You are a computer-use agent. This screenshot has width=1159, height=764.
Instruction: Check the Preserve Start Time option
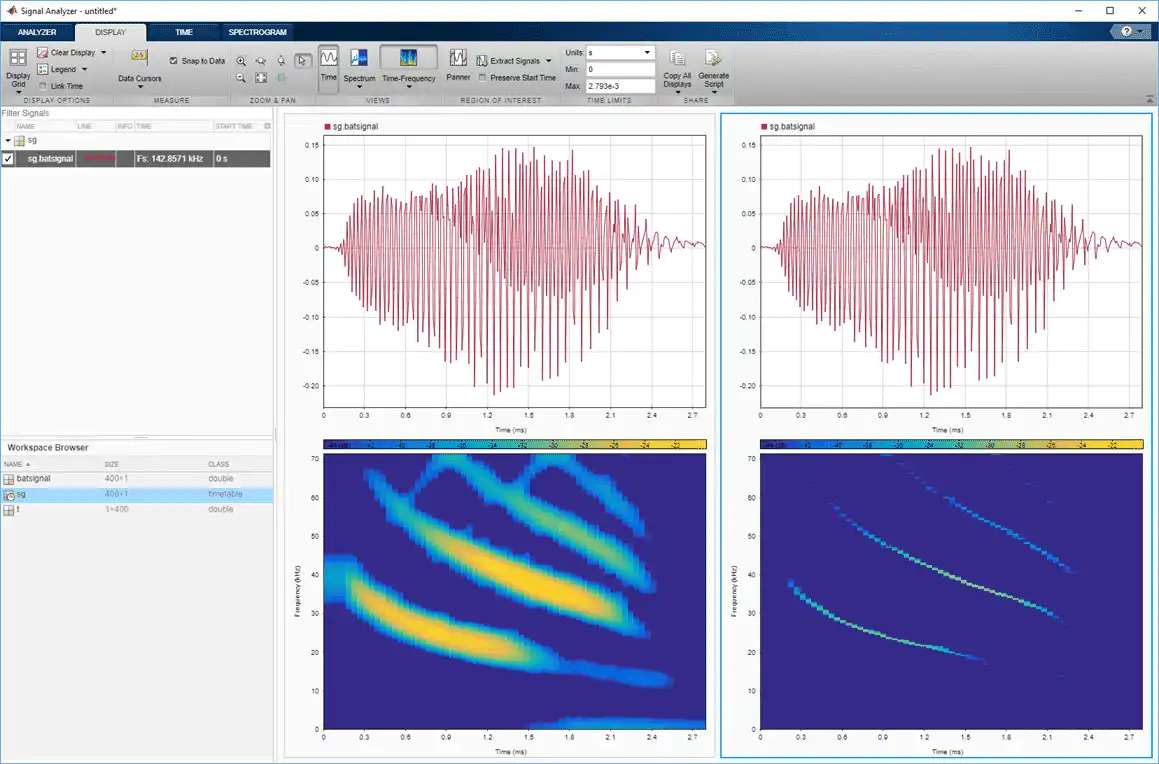(482, 78)
